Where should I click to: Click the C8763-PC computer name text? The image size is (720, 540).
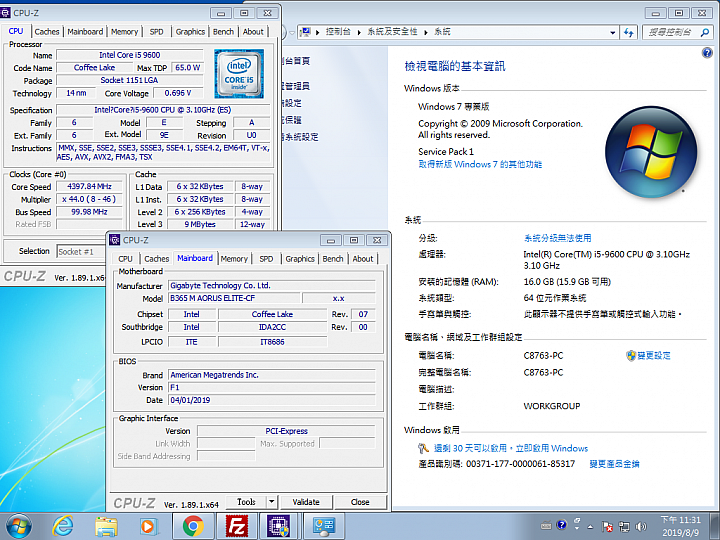coord(543,355)
